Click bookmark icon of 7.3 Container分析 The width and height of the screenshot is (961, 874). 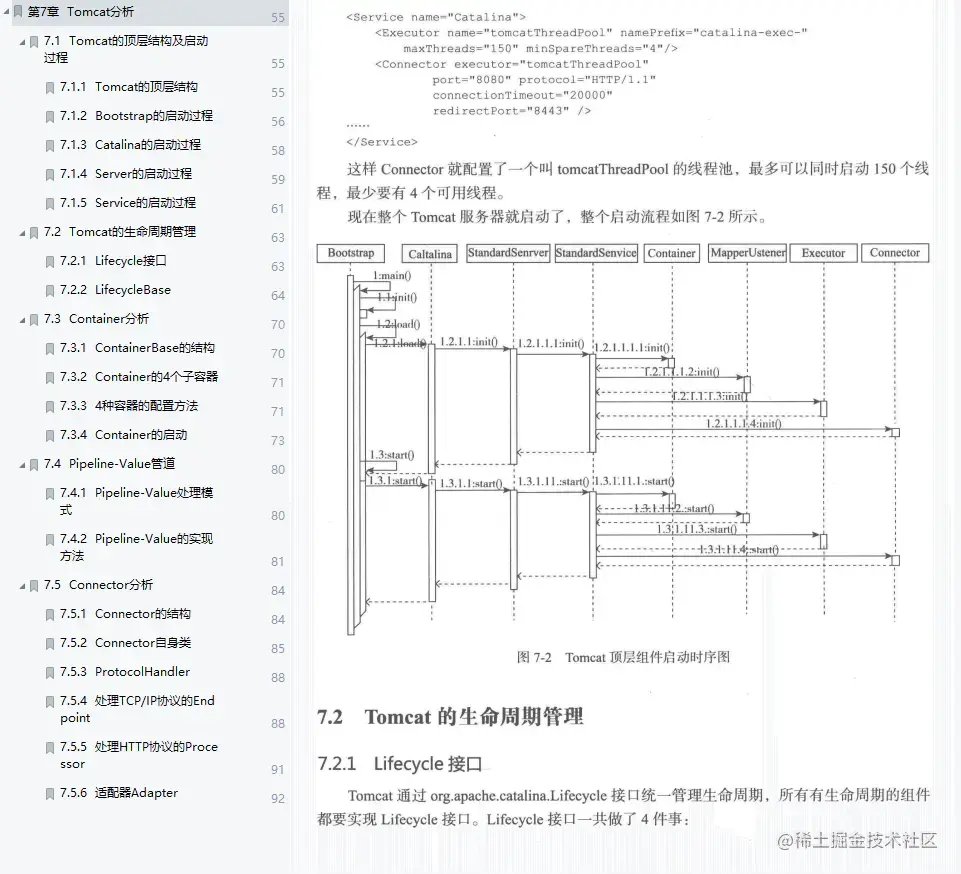(34, 320)
